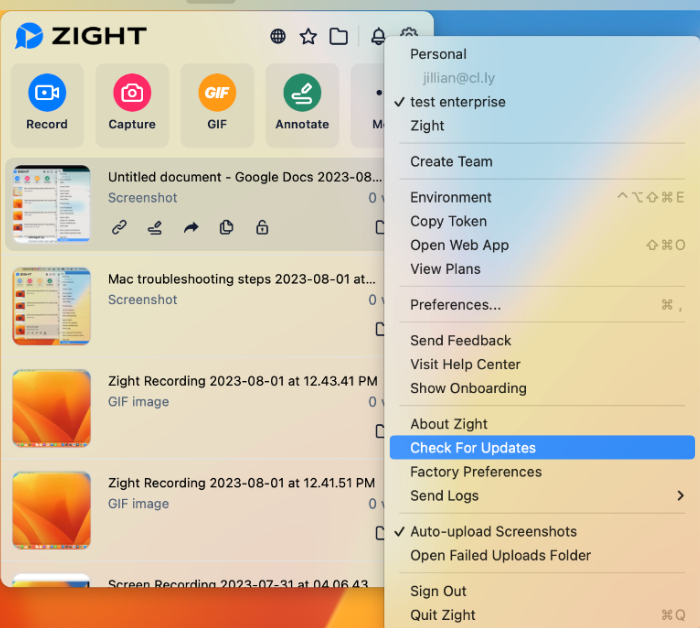Click 'GIF image' label under 12.41.51 recording
The width and height of the screenshot is (700, 628).
tap(138, 503)
